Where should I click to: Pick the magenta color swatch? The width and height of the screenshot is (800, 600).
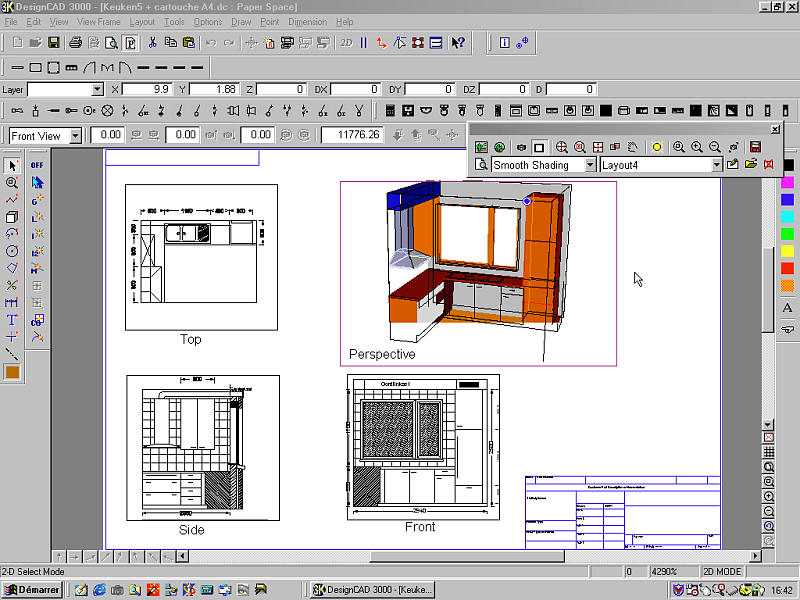tap(788, 182)
